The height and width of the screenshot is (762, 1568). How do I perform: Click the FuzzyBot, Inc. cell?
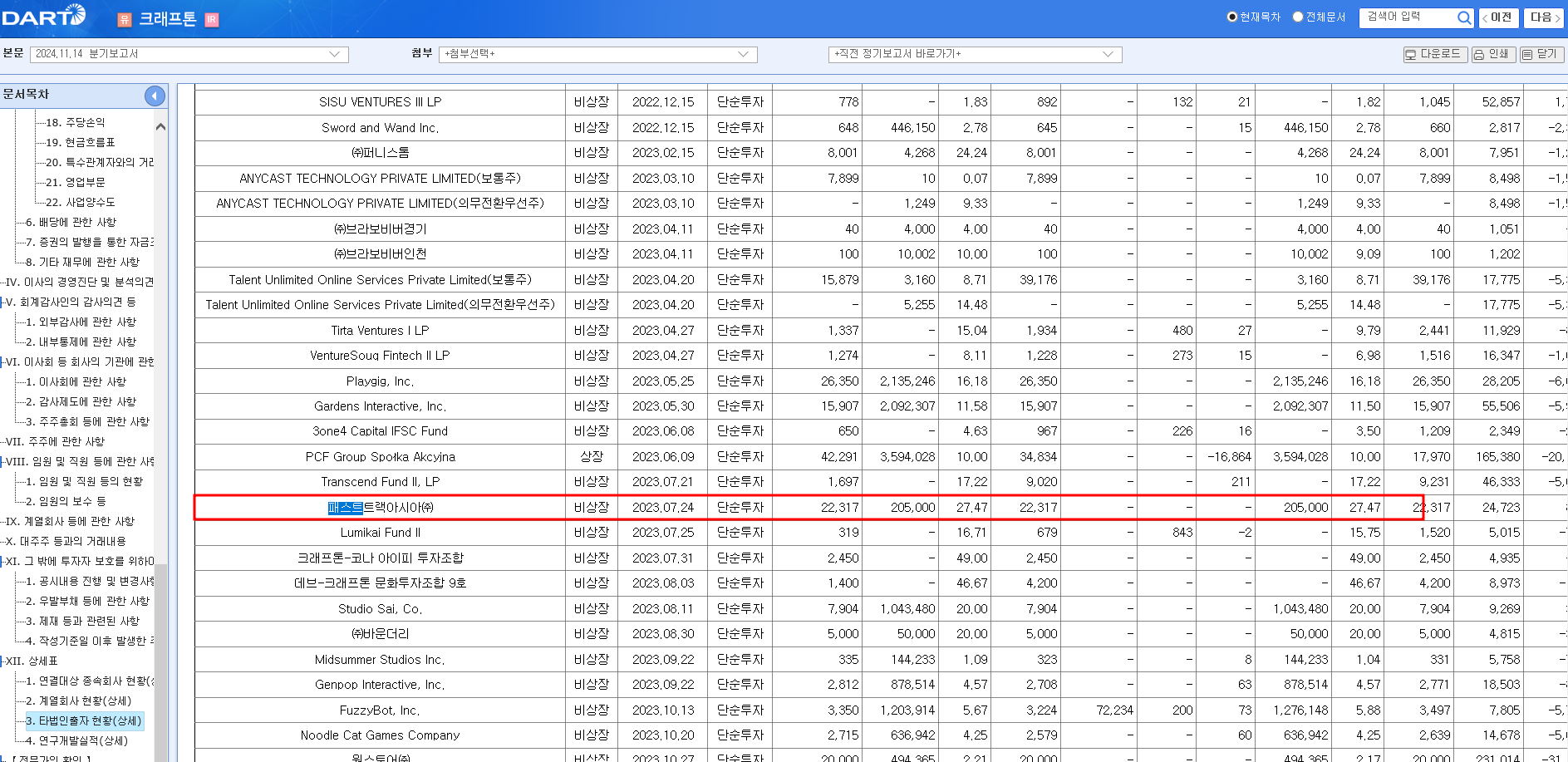(x=380, y=710)
